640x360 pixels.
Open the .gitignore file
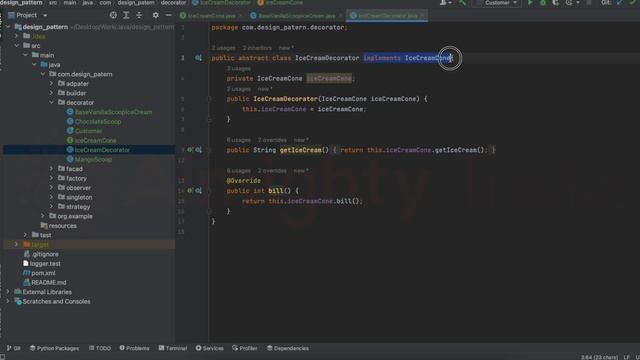tap(41, 254)
